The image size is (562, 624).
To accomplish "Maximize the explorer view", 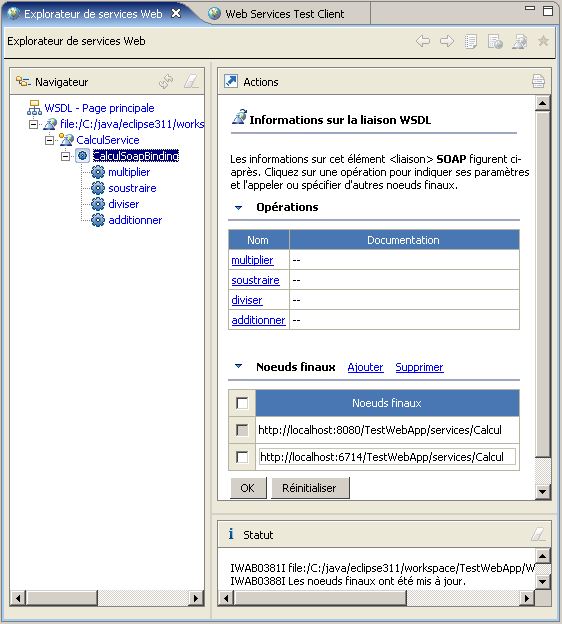I will (x=548, y=11).
